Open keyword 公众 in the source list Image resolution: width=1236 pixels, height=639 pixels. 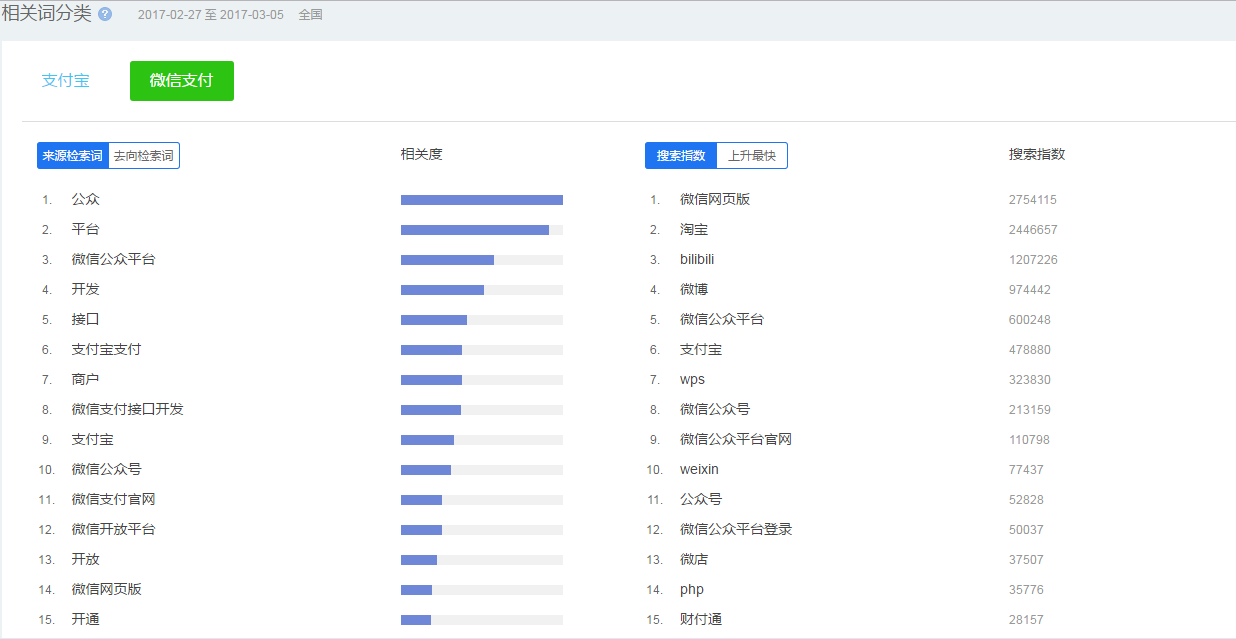tap(86, 200)
